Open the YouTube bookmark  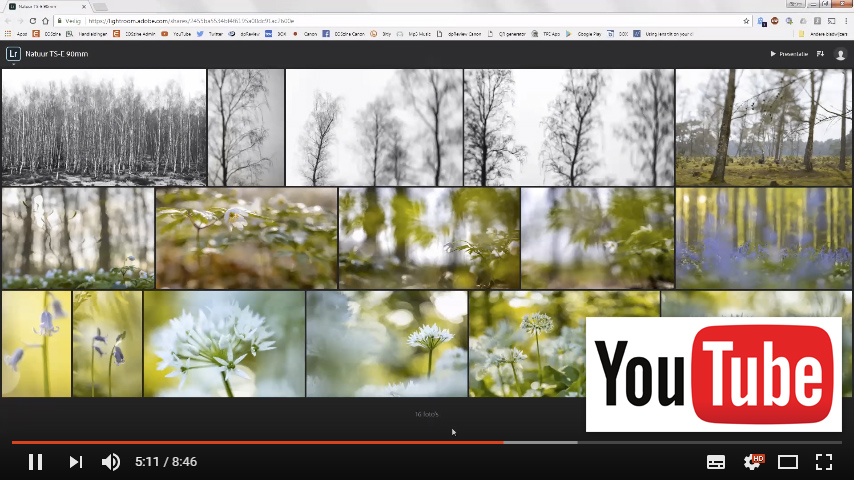pyautogui.click(x=177, y=34)
